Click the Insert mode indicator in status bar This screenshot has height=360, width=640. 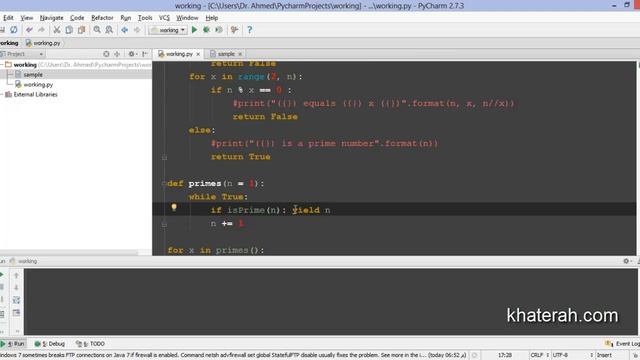click(x=604, y=355)
